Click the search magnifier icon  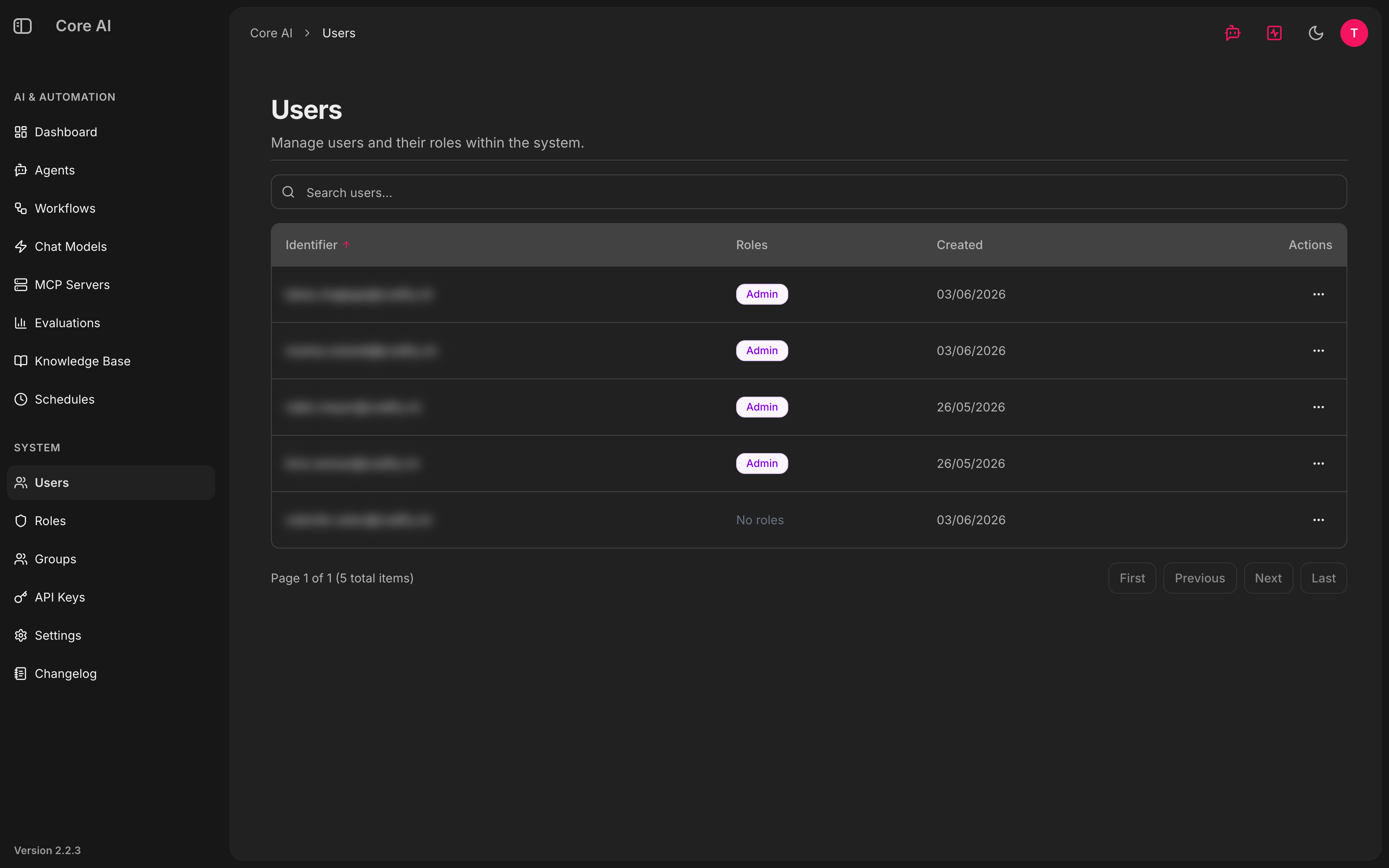coord(288,192)
